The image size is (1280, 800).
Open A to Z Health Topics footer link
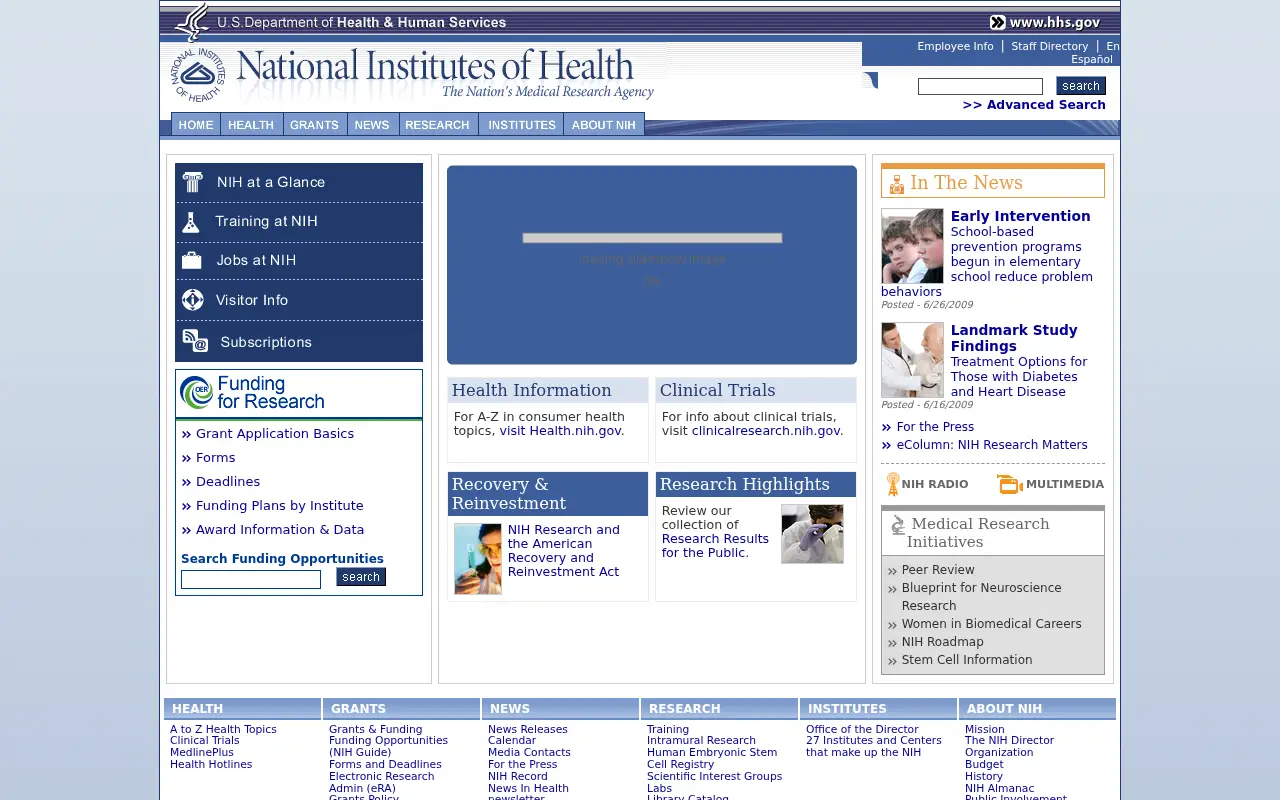coord(223,730)
